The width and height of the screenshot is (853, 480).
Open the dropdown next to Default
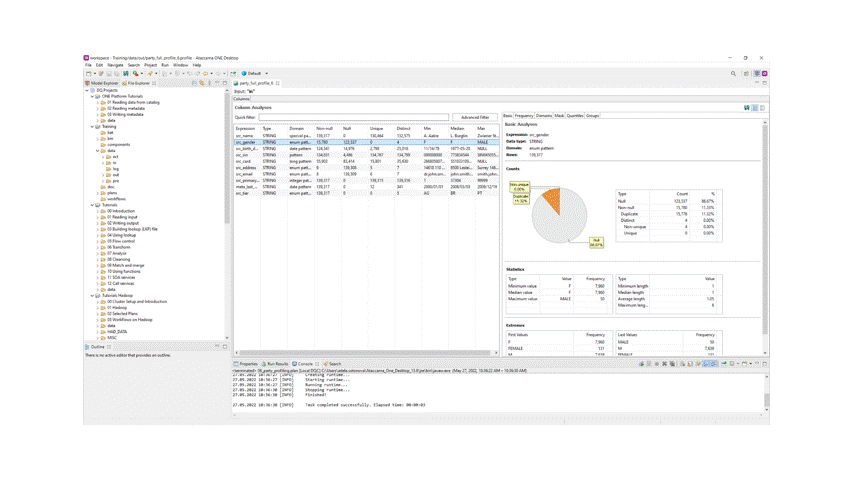[x=267, y=73]
